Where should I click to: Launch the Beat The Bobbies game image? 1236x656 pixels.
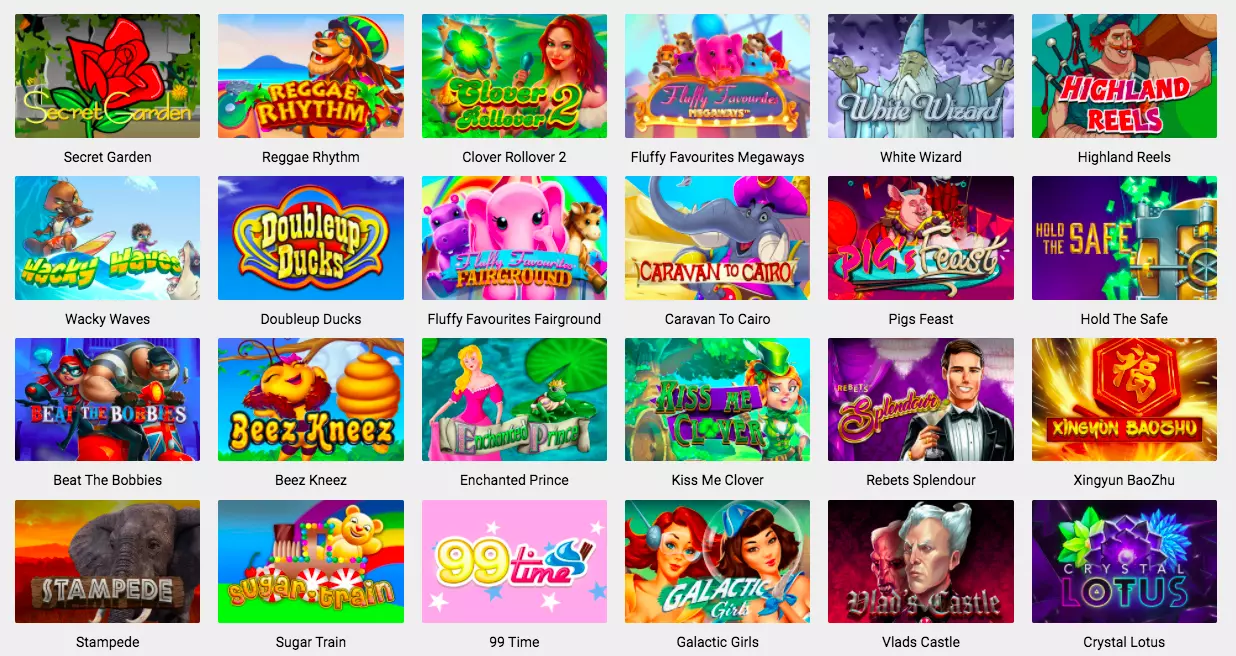[107, 399]
